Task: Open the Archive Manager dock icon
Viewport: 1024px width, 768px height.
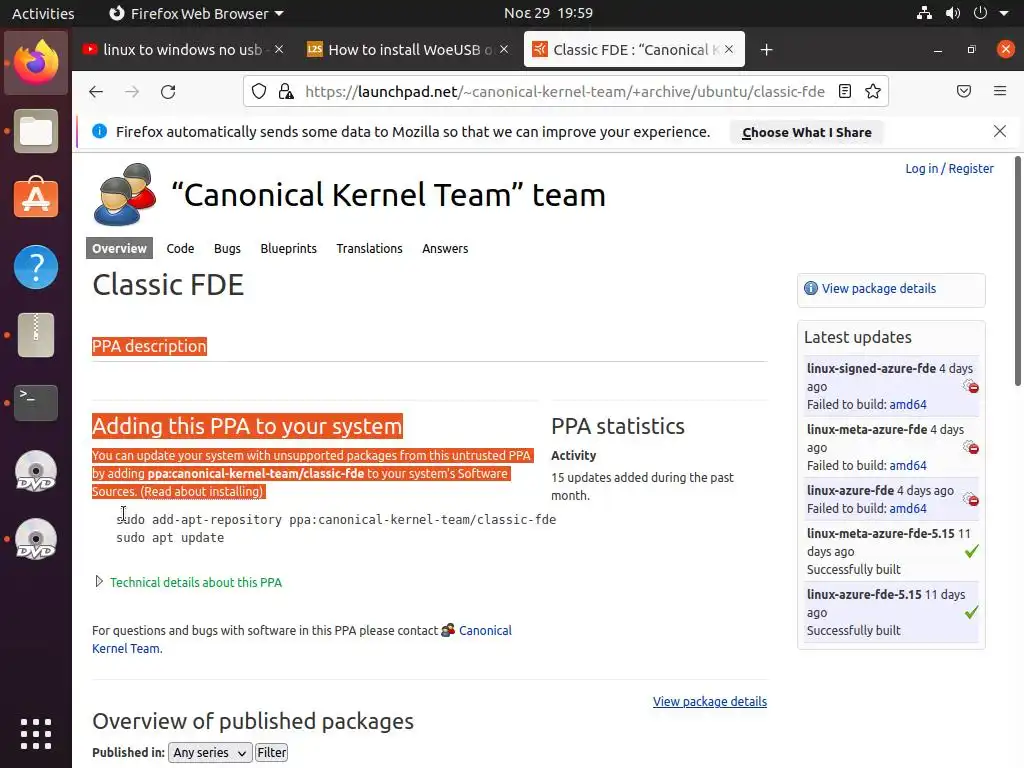Action: click(36, 335)
